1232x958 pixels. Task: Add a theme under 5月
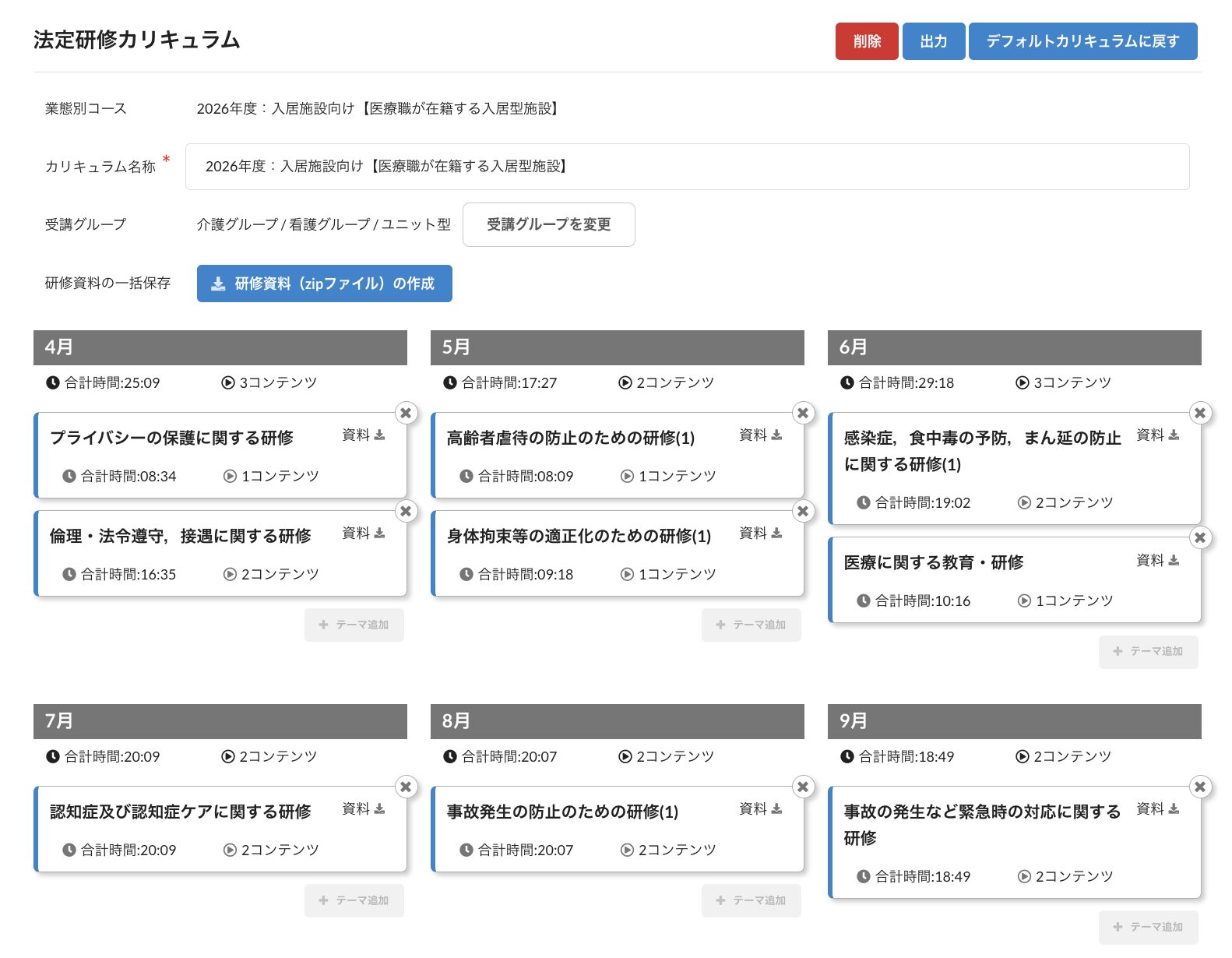(752, 625)
